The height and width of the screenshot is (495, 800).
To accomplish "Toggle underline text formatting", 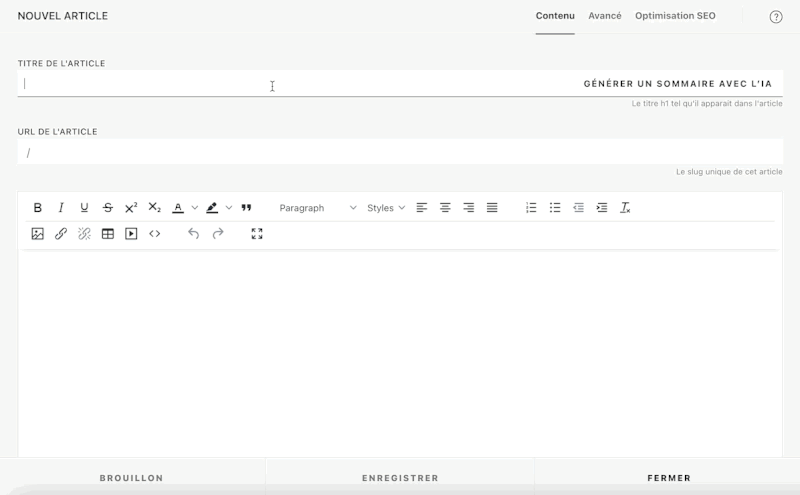I will click(x=84, y=208).
